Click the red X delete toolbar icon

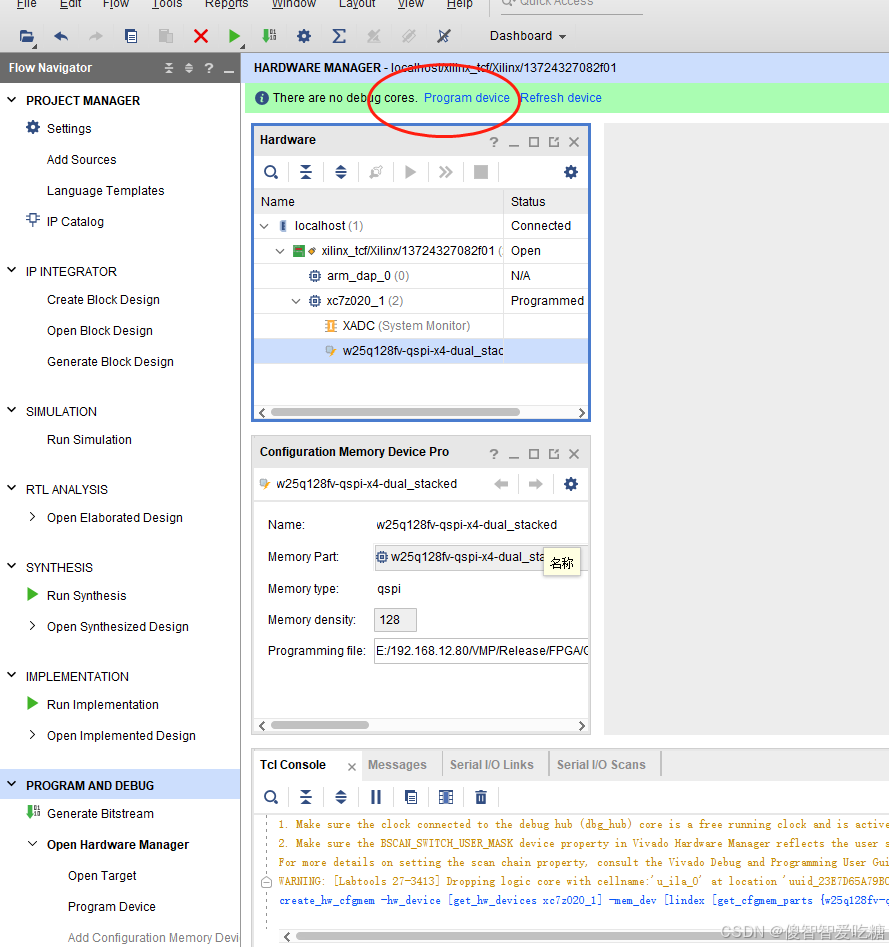(x=201, y=36)
